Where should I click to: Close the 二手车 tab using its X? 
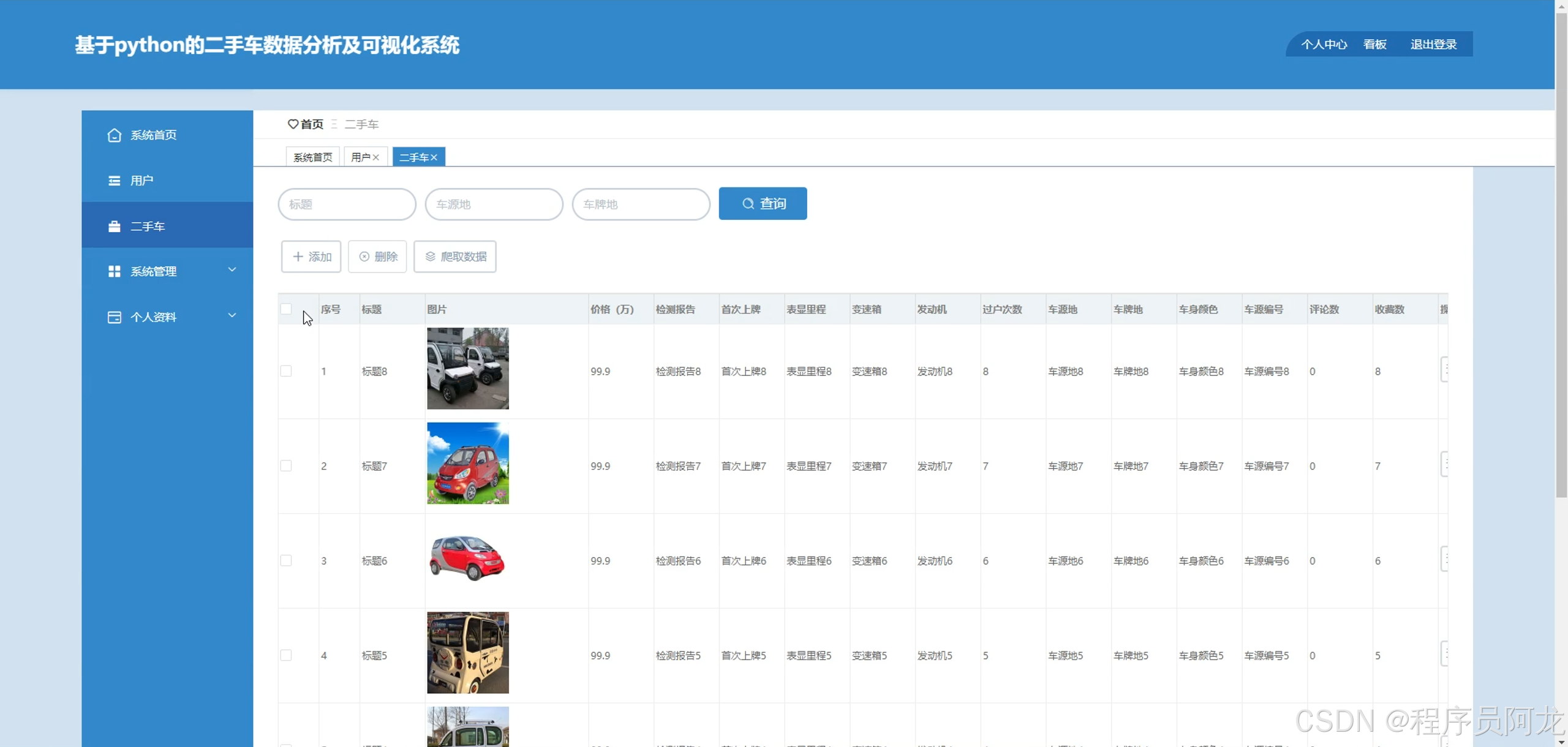click(434, 157)
